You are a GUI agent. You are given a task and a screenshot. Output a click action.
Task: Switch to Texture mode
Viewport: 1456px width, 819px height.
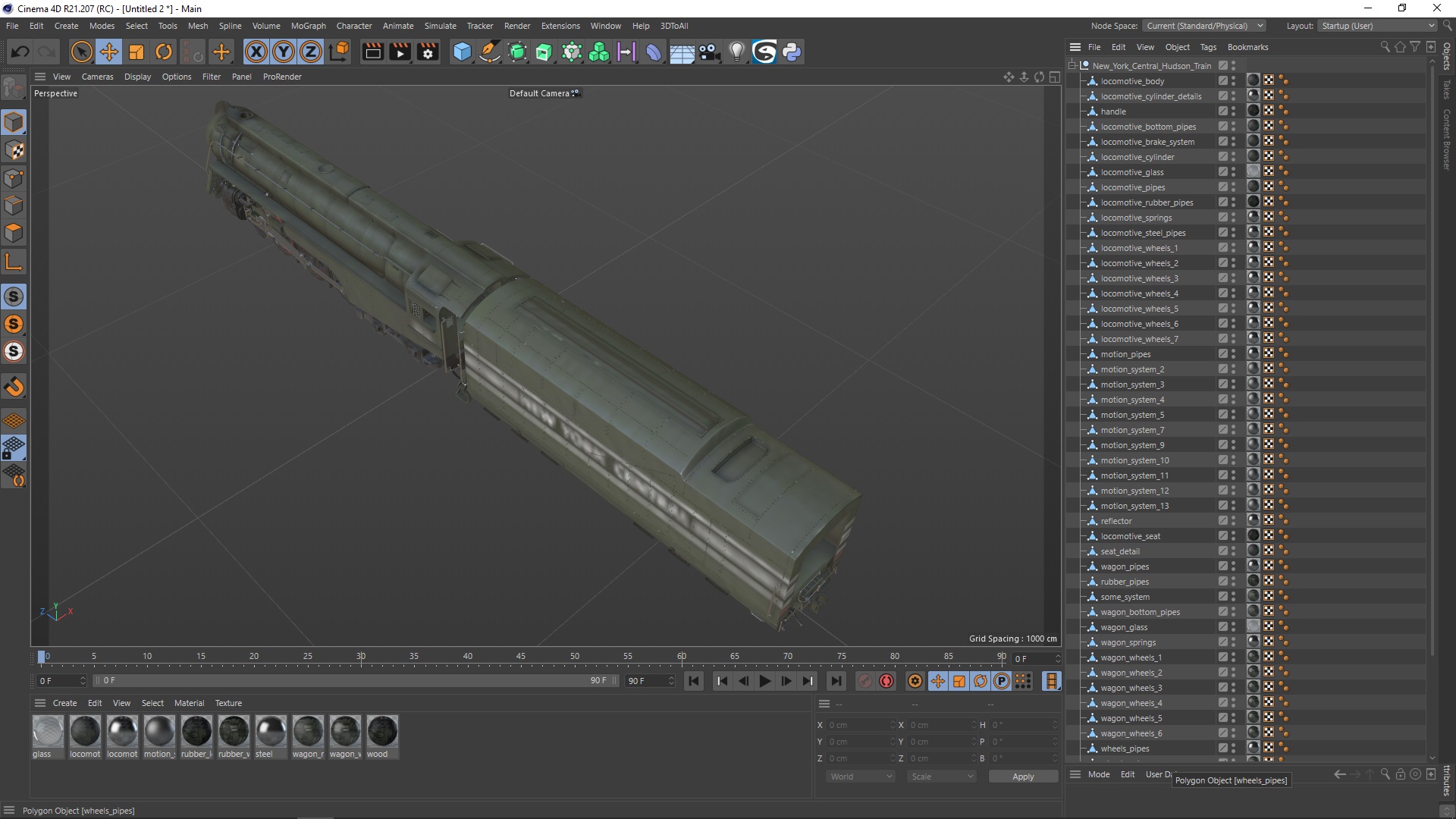(x=14, y=150)
